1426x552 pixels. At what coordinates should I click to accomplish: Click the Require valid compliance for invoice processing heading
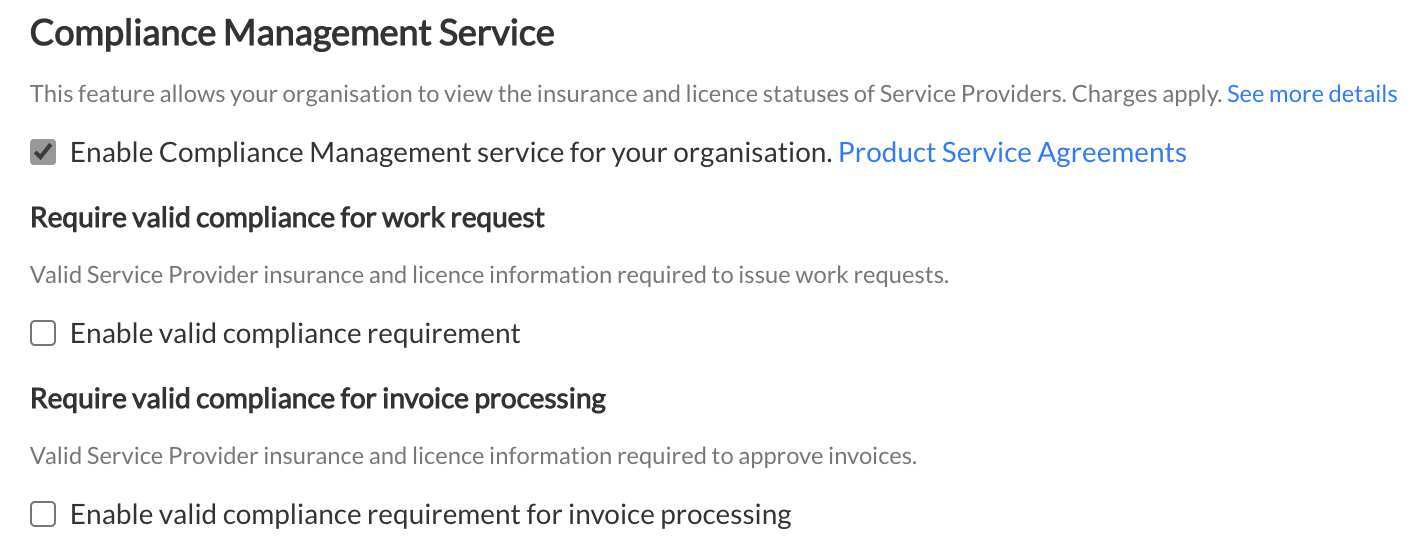(318, 398)
